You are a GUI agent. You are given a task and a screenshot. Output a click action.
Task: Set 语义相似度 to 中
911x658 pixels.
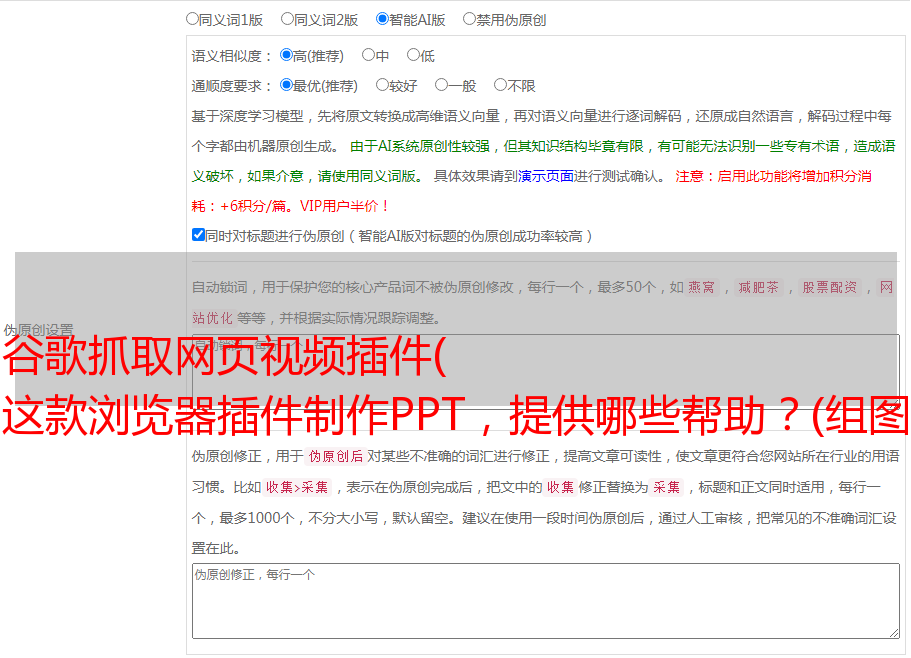click(368, 55)
